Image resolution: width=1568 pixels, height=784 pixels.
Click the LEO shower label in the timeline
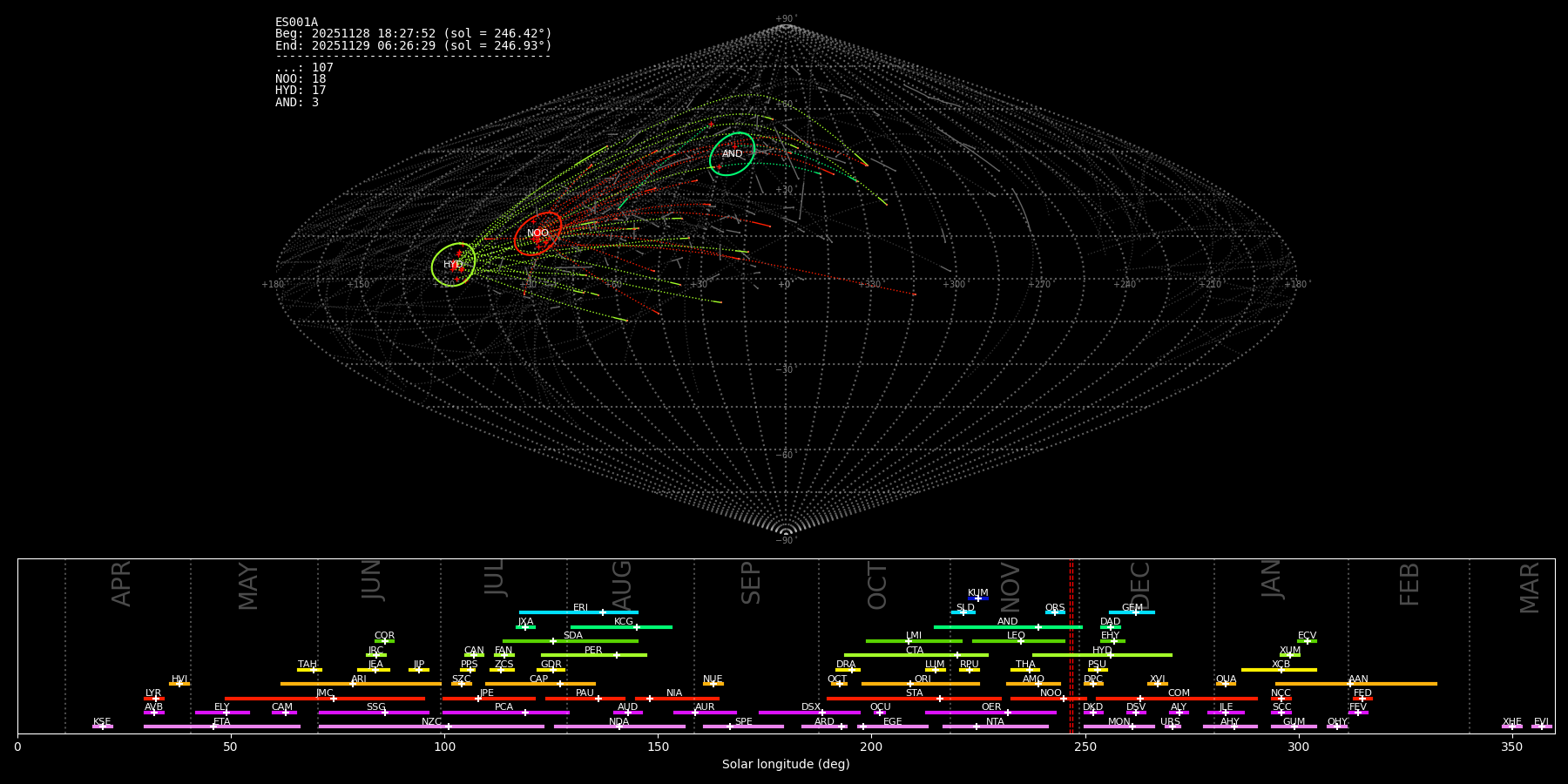tap(1016, 636)
